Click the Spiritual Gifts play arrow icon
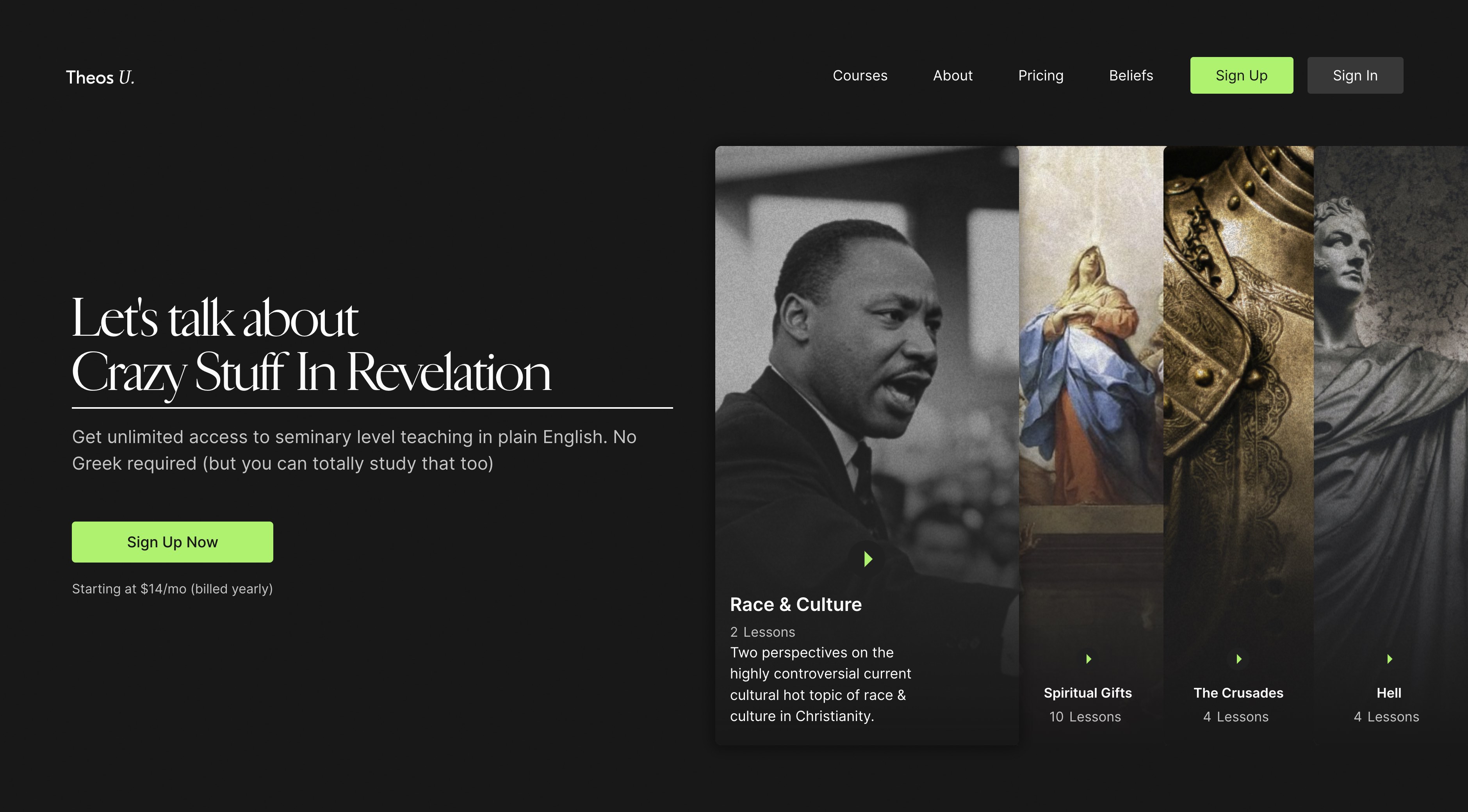 1089,659
